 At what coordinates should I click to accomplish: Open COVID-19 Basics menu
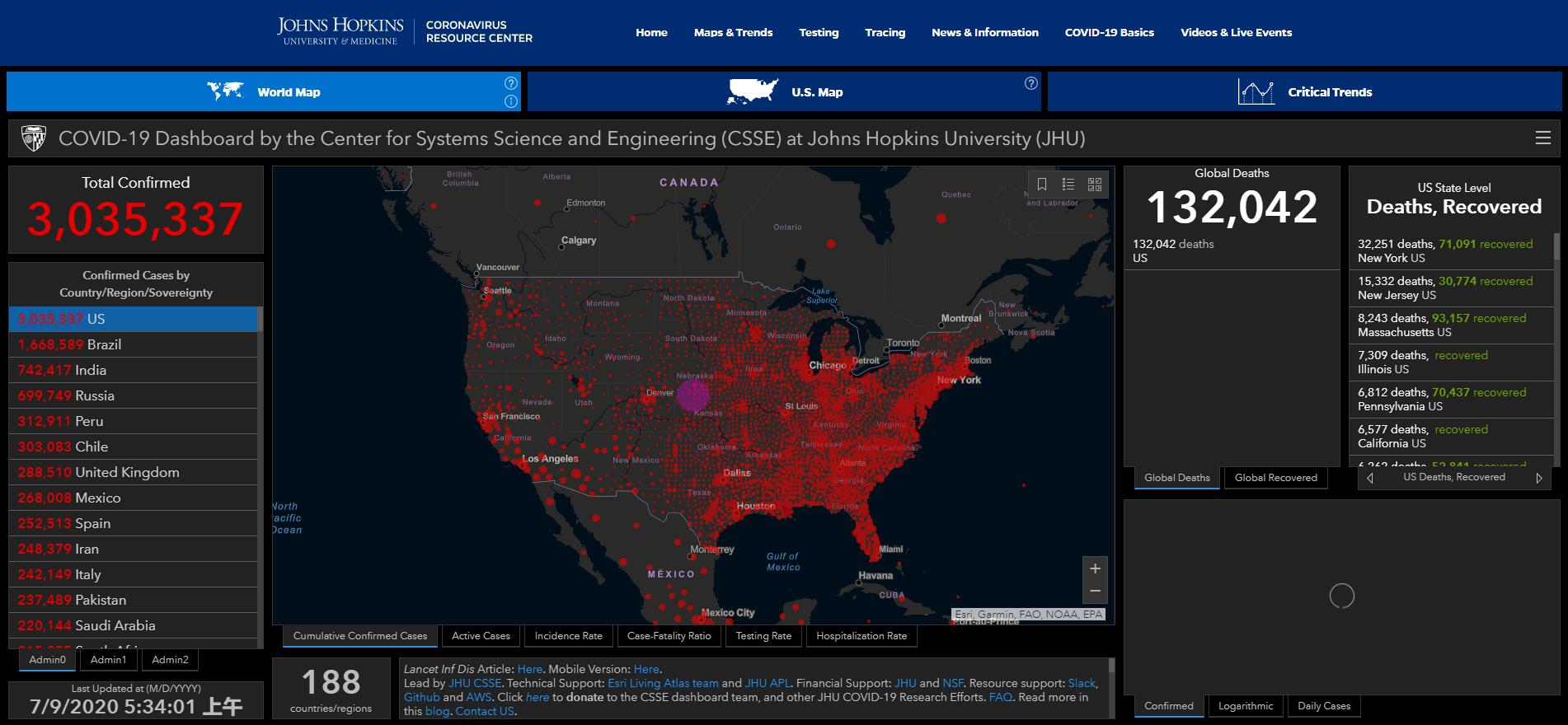1110,33
